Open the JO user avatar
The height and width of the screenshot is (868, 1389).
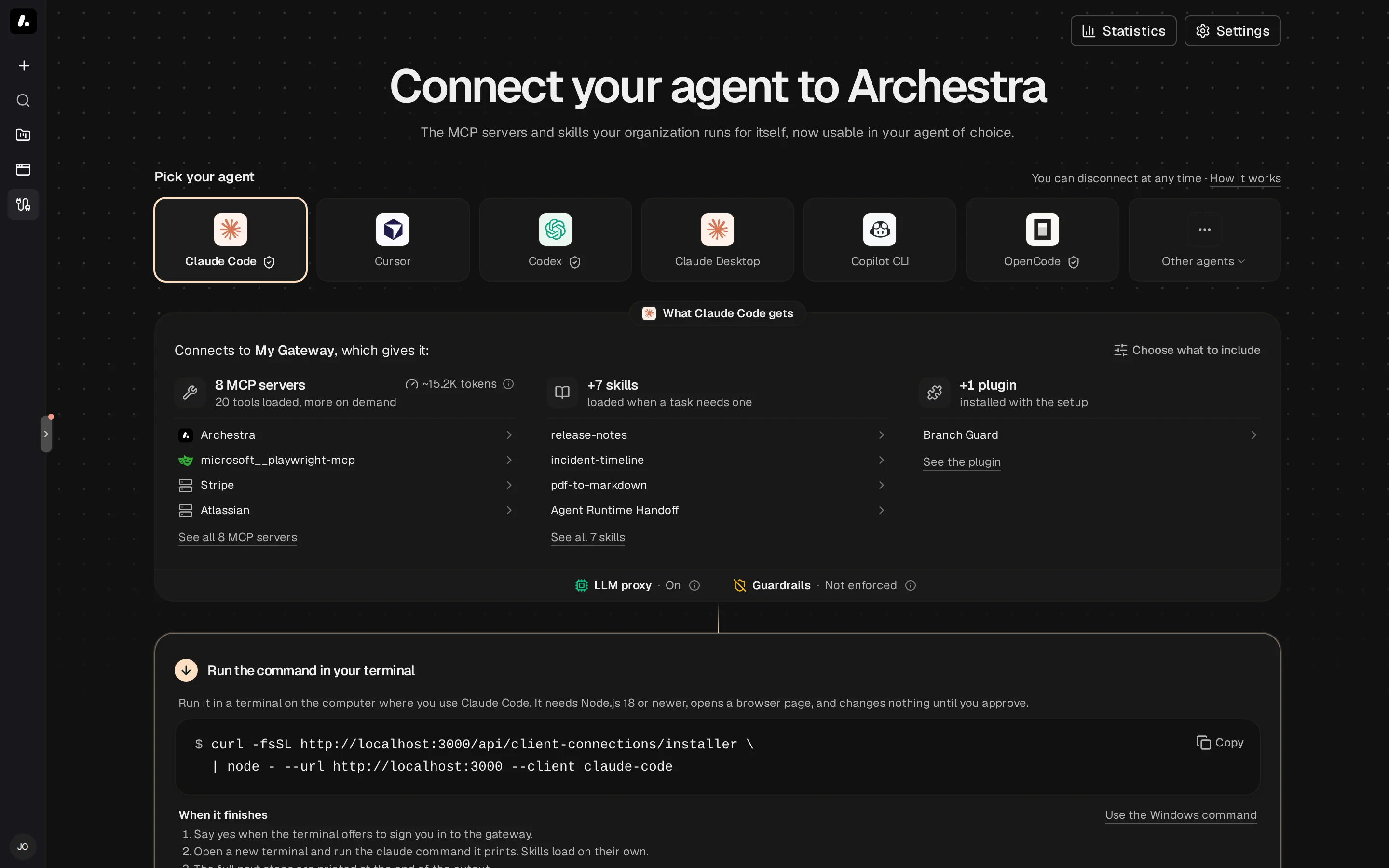[23, 847]
